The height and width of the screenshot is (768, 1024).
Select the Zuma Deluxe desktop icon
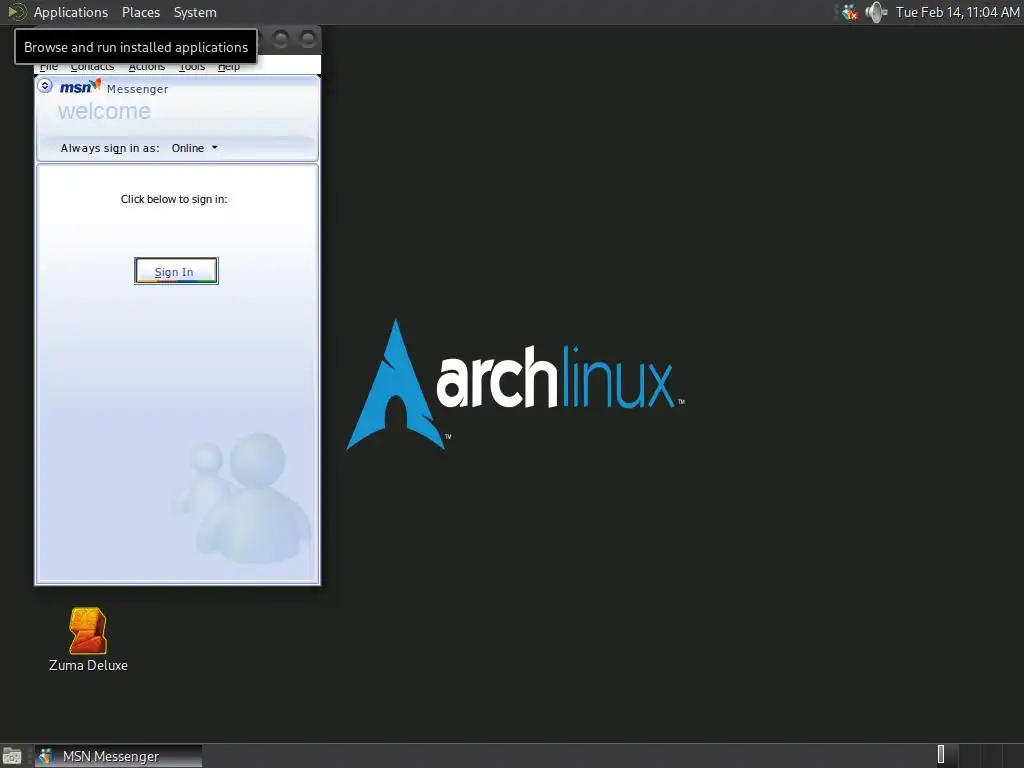tap(88, 640)
